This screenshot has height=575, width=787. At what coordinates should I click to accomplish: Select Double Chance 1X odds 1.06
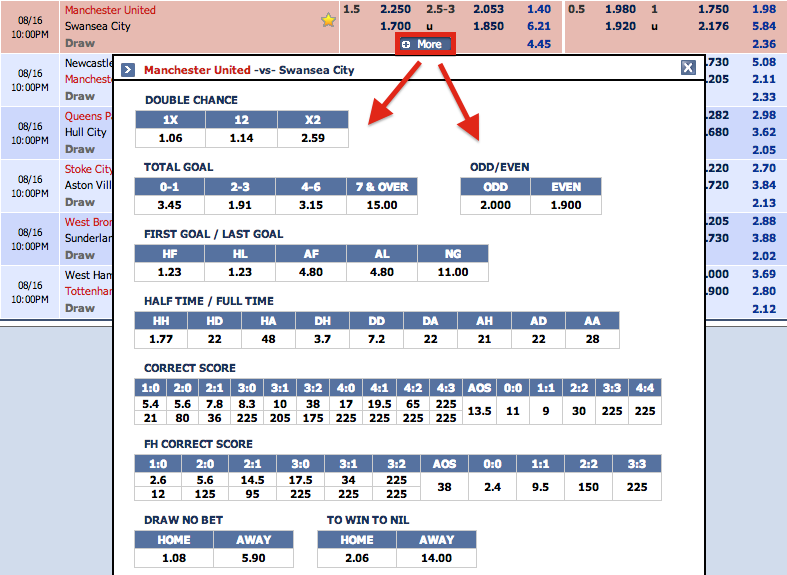(171, 138)
